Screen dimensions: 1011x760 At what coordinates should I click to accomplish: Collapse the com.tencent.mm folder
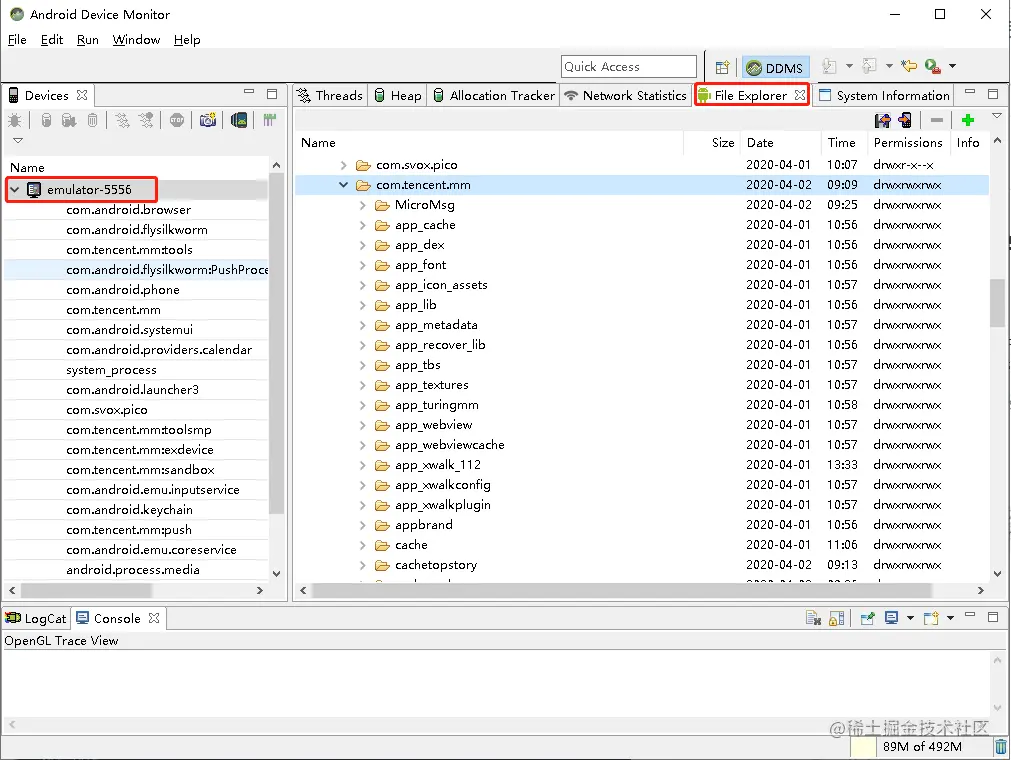pos(344,185)
